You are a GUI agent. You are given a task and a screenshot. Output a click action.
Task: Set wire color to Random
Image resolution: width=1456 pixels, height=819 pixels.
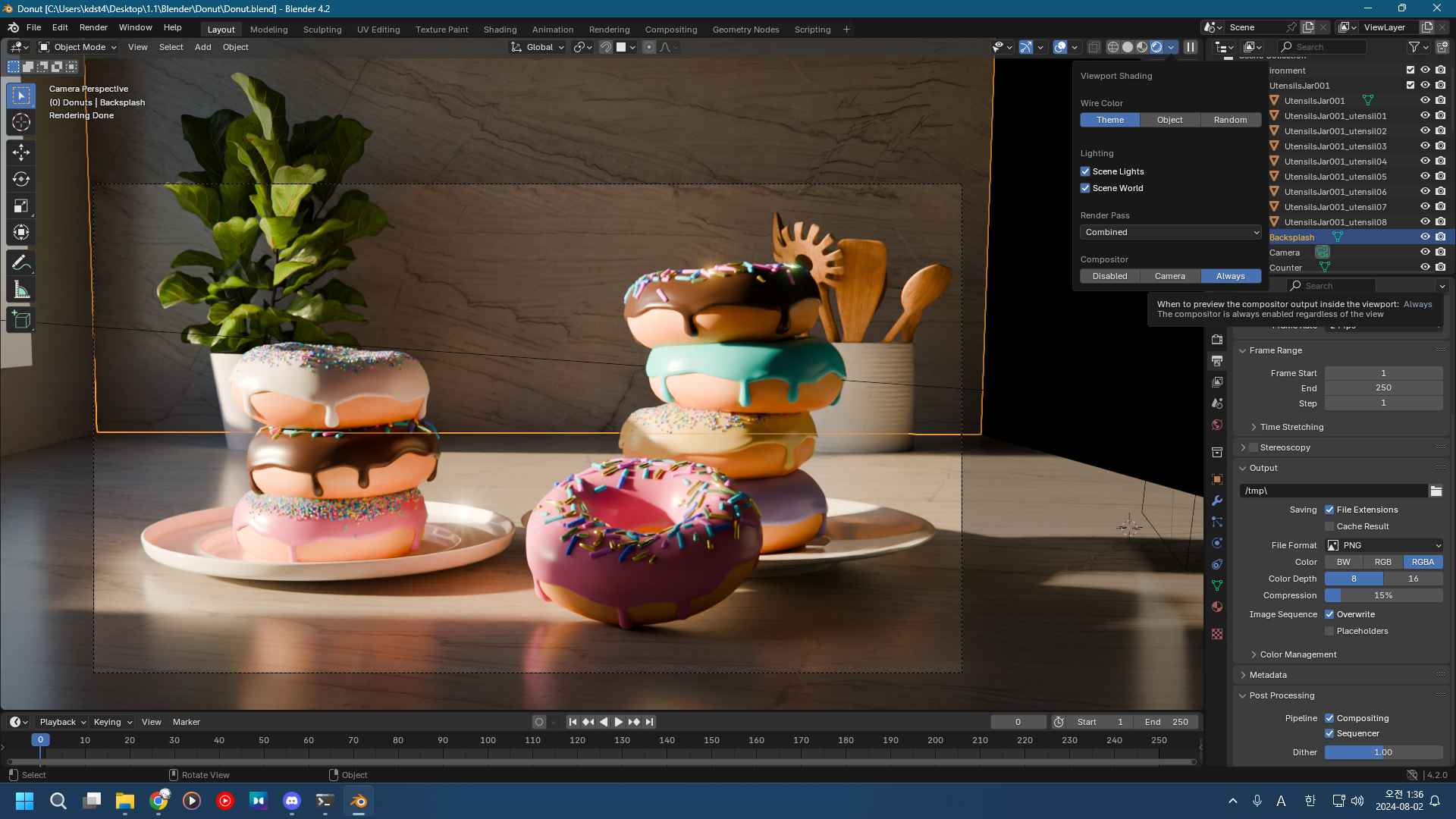point(1230,120)
